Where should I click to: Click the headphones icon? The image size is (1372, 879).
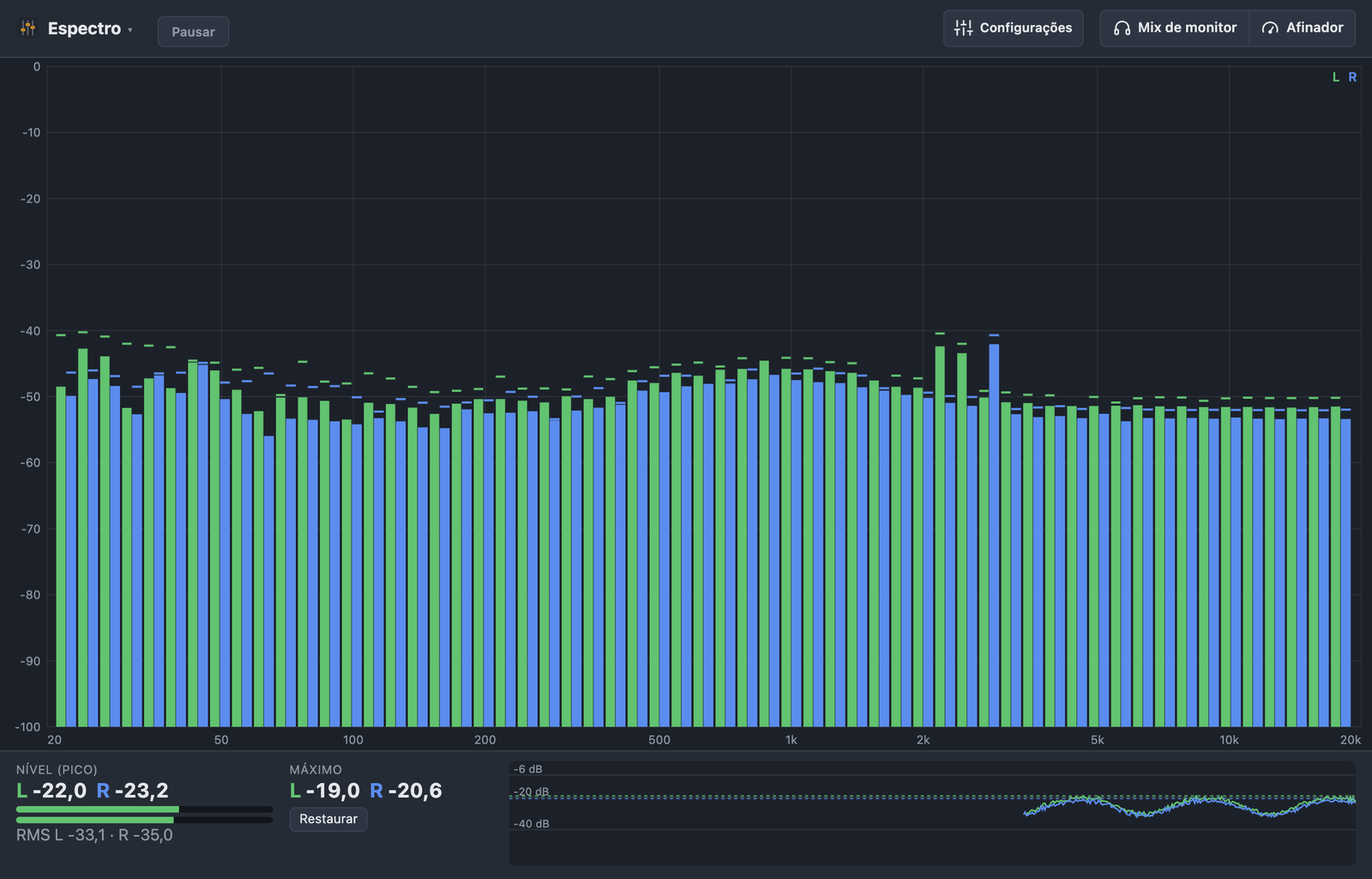1122,28
